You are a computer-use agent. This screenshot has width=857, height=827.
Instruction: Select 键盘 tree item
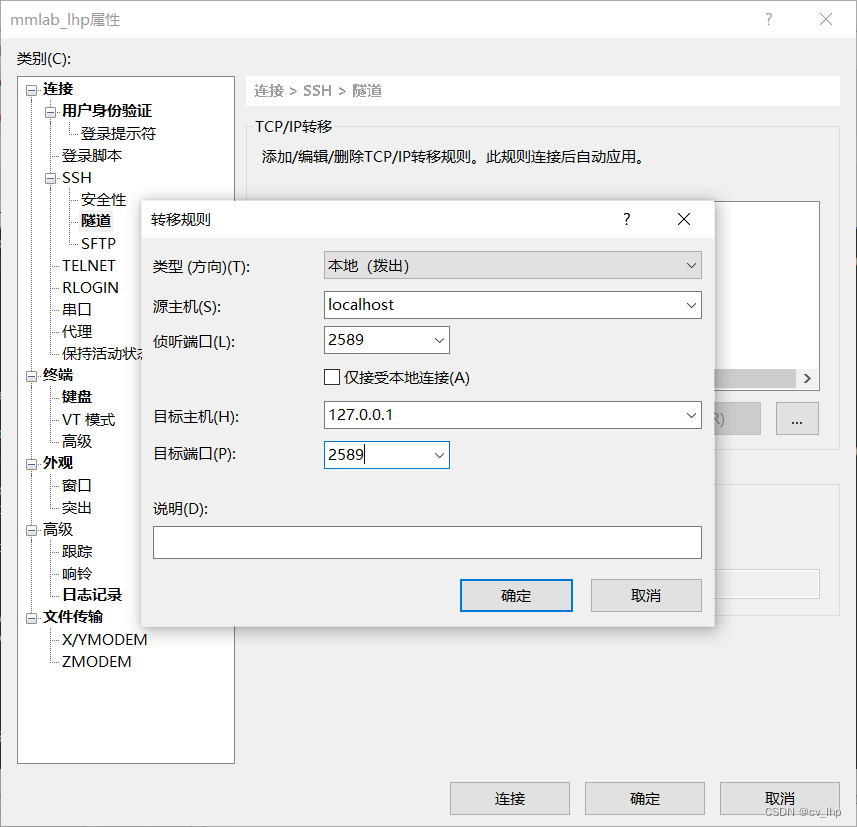click(x=77, y=397)
